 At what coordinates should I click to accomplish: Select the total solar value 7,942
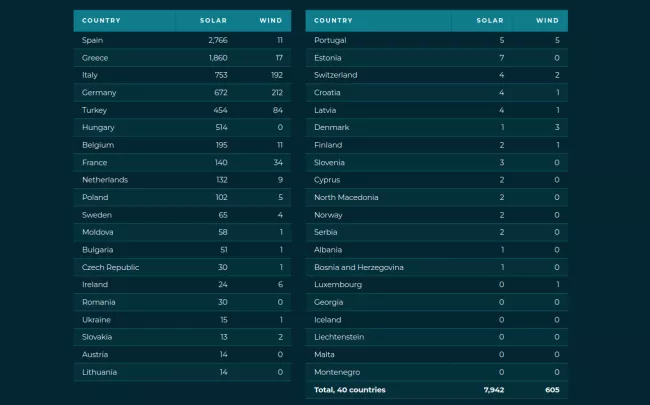(494, 390)
